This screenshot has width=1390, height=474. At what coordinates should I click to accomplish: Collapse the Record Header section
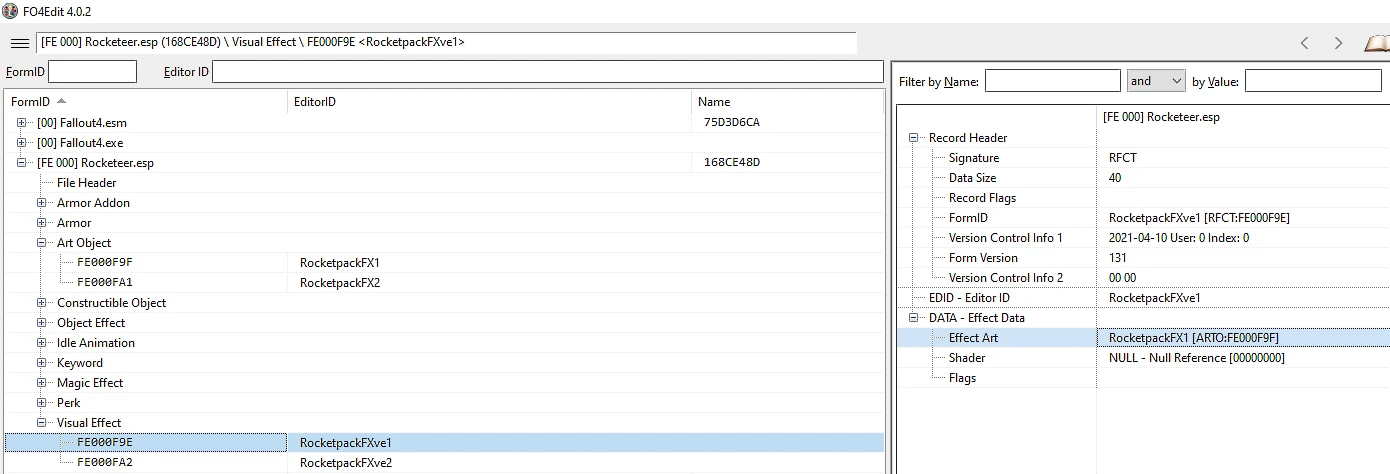pos(914,138)
